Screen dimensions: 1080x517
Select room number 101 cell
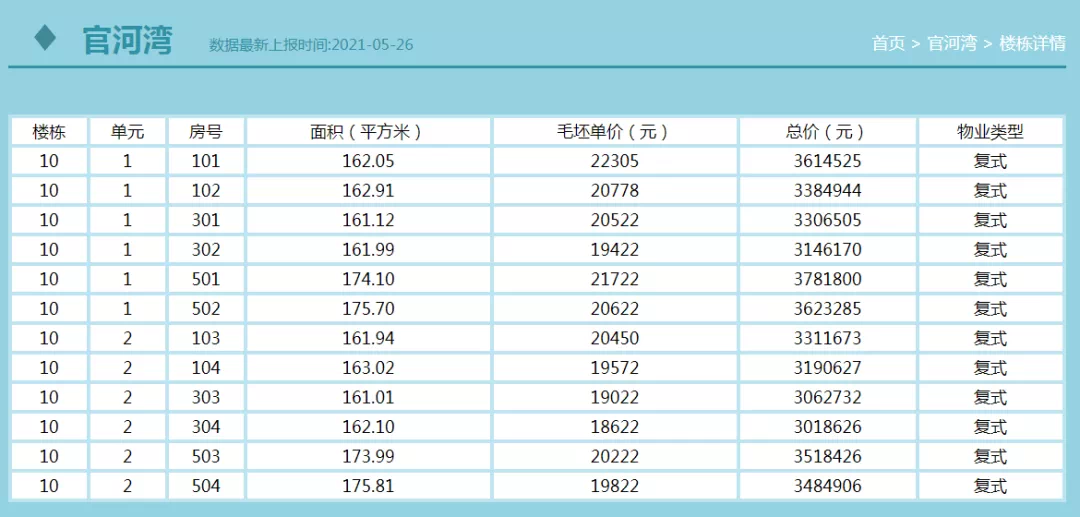pyautogui.click(x=206, y=161)
